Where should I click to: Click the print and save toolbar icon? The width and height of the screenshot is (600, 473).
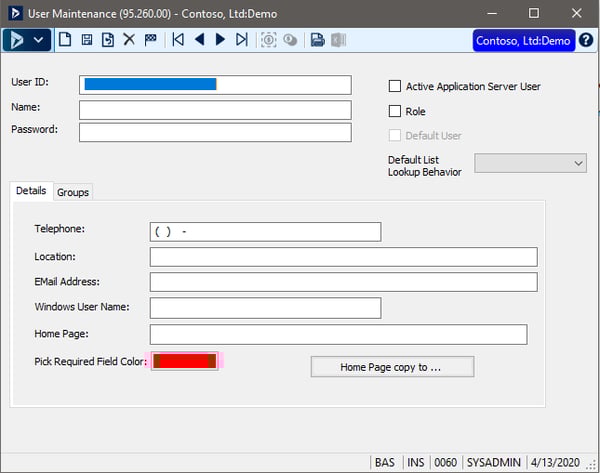[x=318, y=40]
